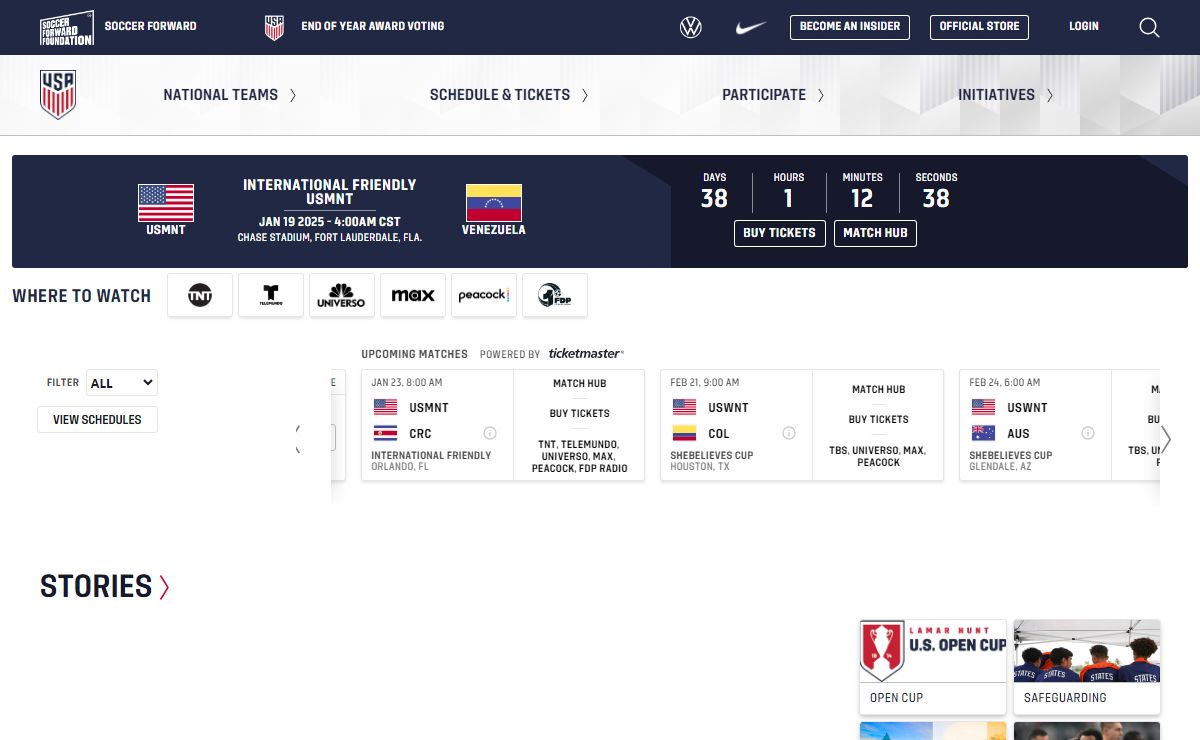Open the Safeguarding thumbnail card
This screenshot has width=1200, height=740.
click(x=1087, y=666)
